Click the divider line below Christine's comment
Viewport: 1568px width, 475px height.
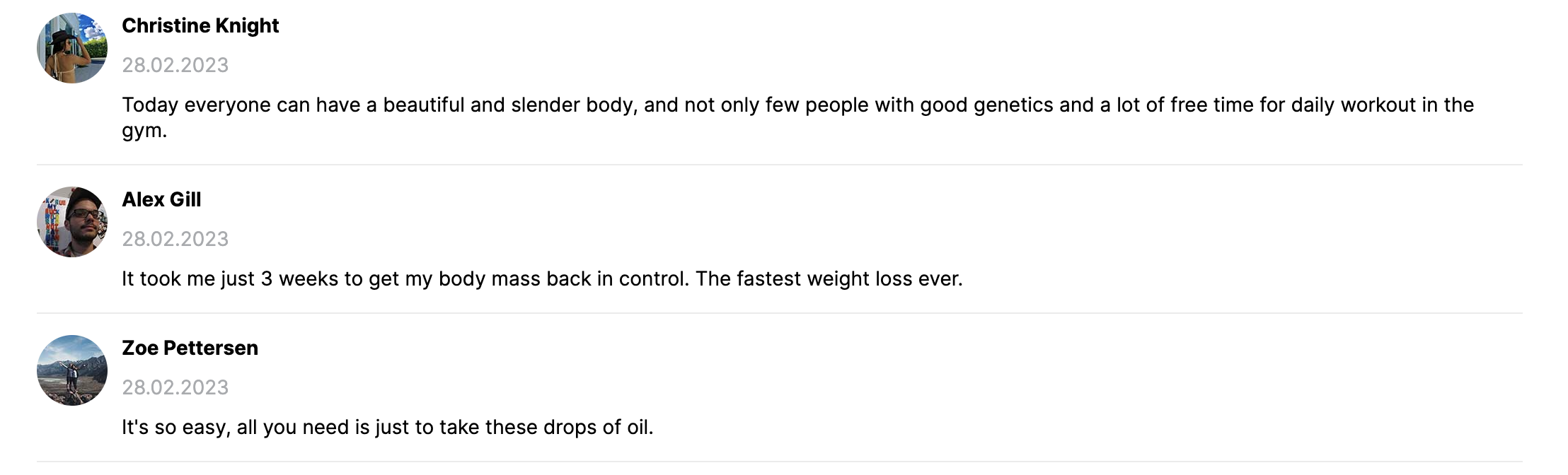780,165
